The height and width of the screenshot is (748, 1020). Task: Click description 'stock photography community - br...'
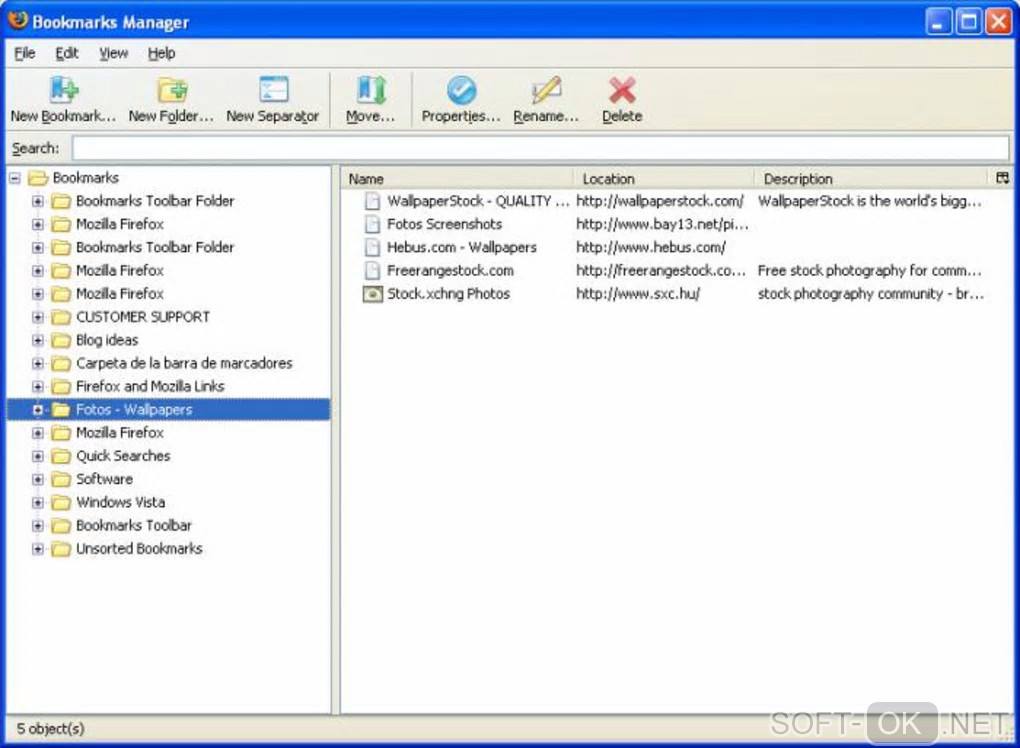click(871, 294)
